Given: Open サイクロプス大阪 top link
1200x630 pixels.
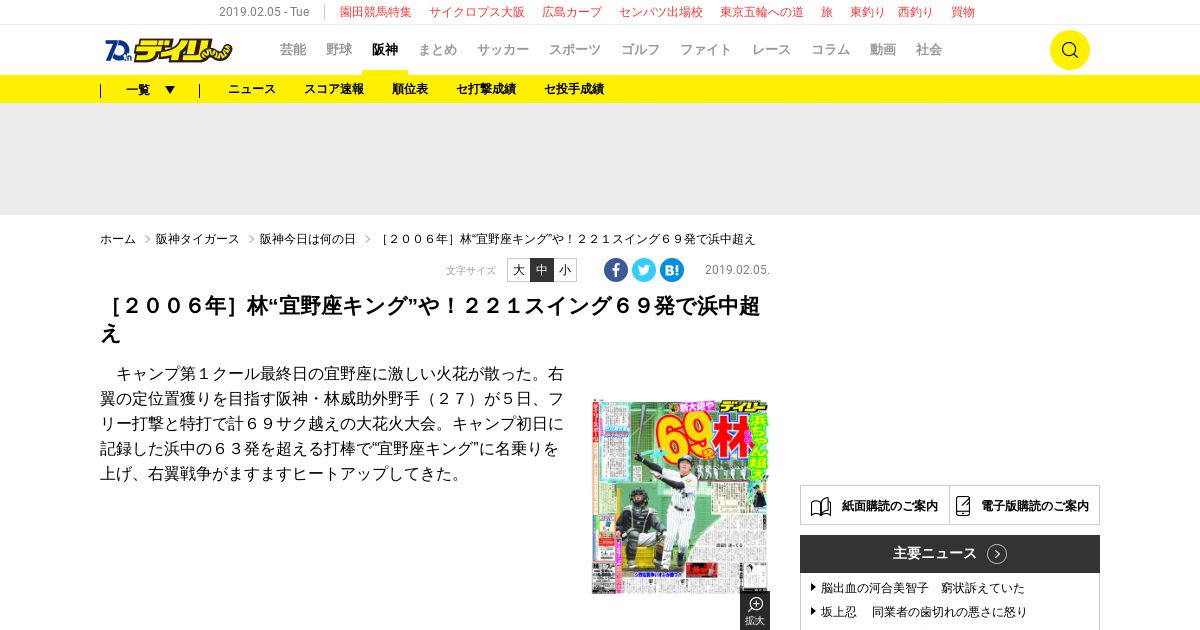Looking at the screenshot, I should point(477,12).
